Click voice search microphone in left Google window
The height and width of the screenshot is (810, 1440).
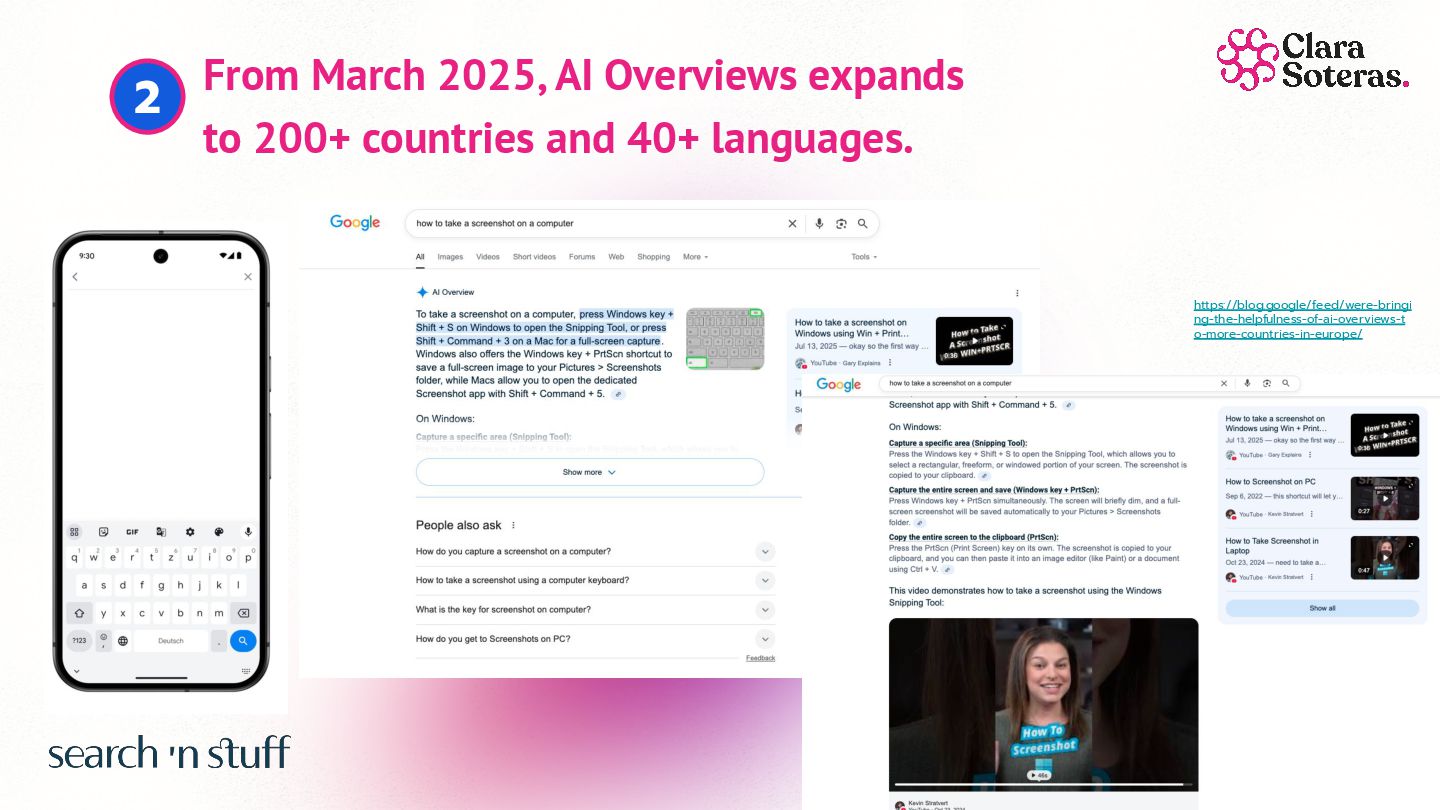(x=819, y=224)
